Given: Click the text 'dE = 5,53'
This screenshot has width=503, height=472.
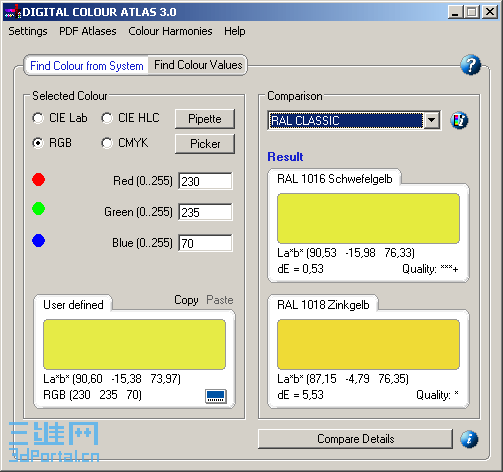Looking at the screenshot, I should coord(300,395).
